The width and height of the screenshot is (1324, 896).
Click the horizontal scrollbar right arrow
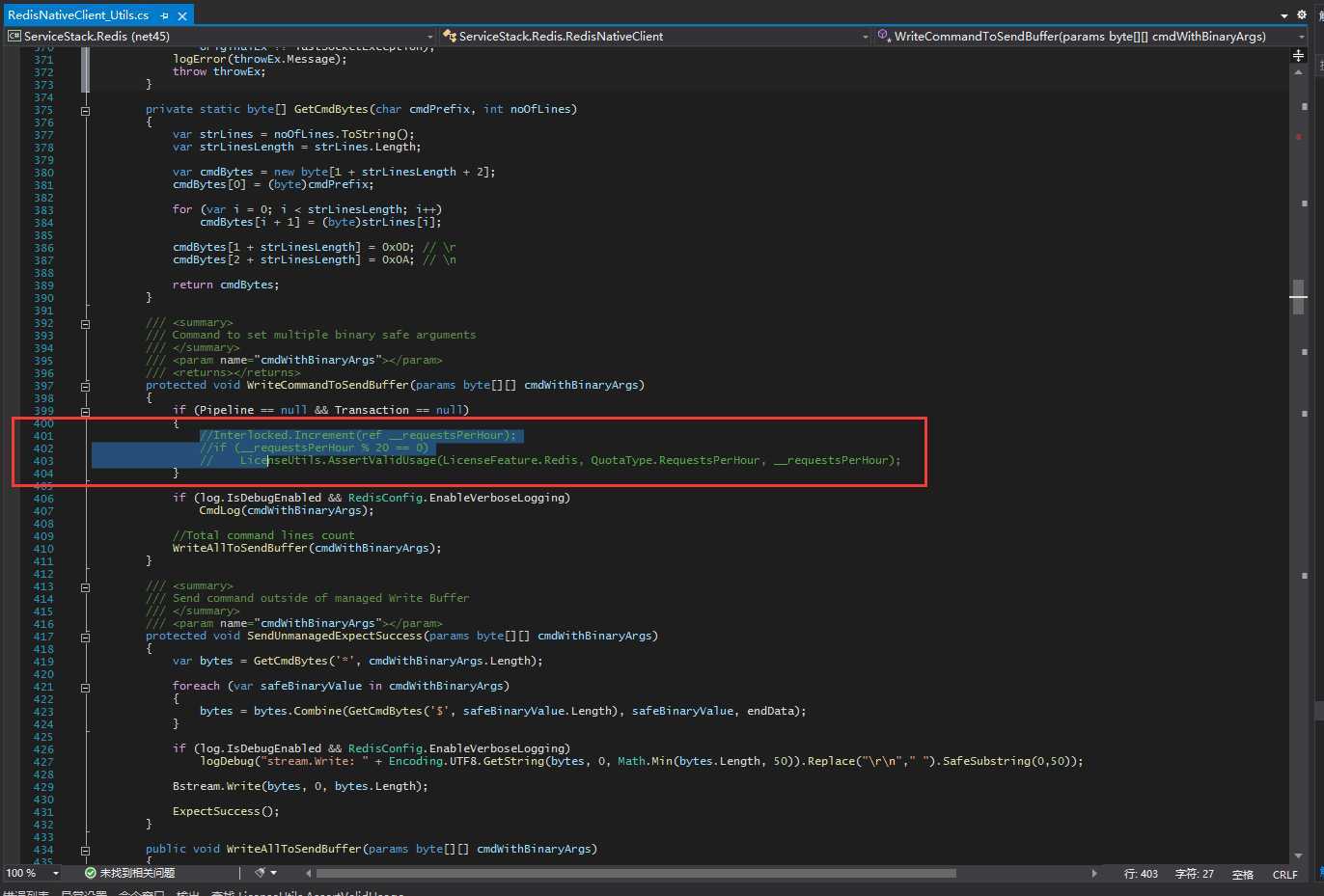tap(1094, 873)
